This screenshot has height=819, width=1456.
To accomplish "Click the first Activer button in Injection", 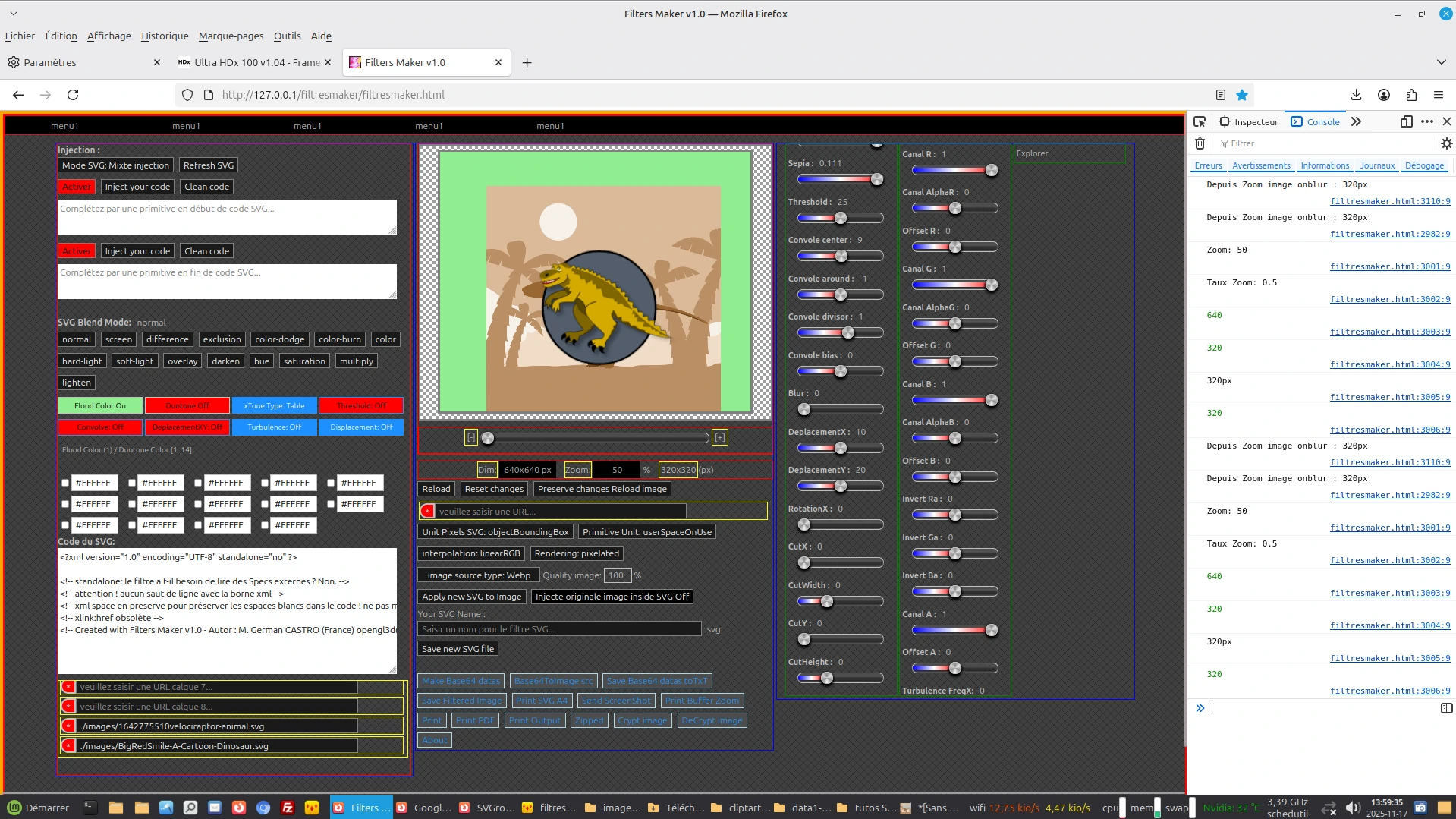I will tap(77, 187).
